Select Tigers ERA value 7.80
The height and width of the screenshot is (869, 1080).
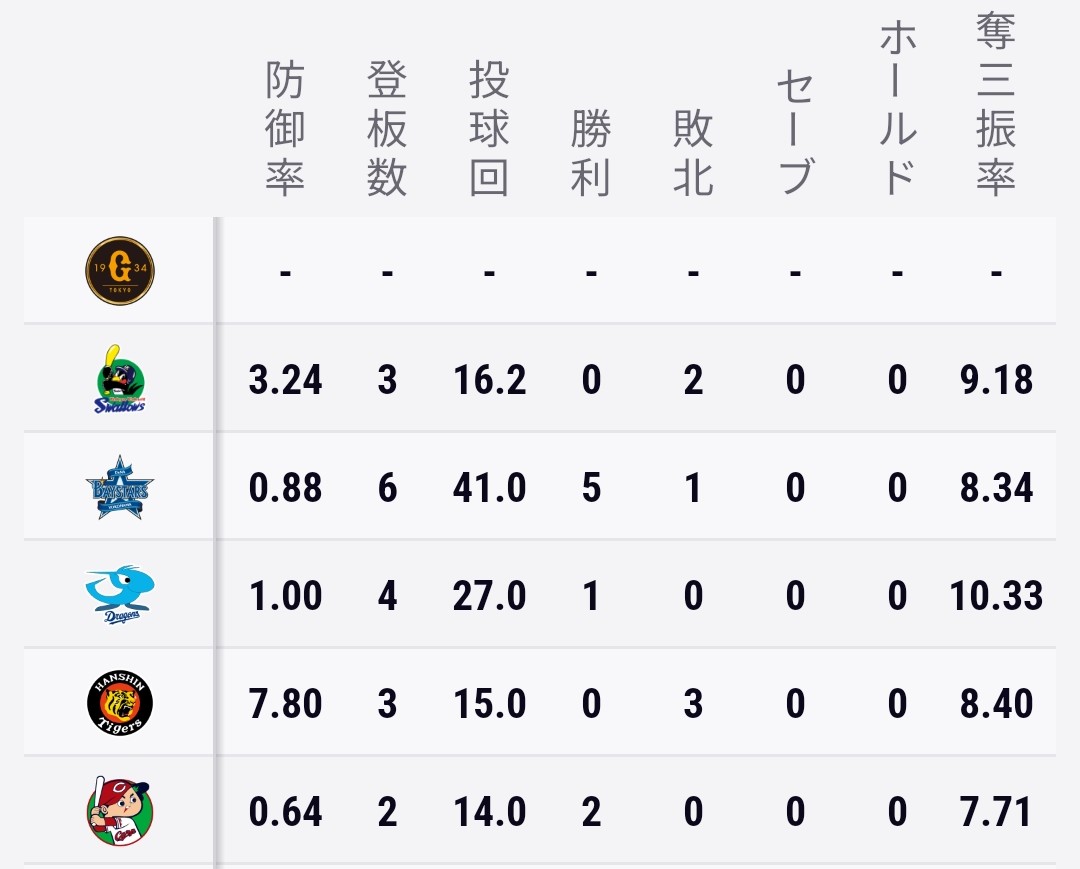(x=285, y=704)
